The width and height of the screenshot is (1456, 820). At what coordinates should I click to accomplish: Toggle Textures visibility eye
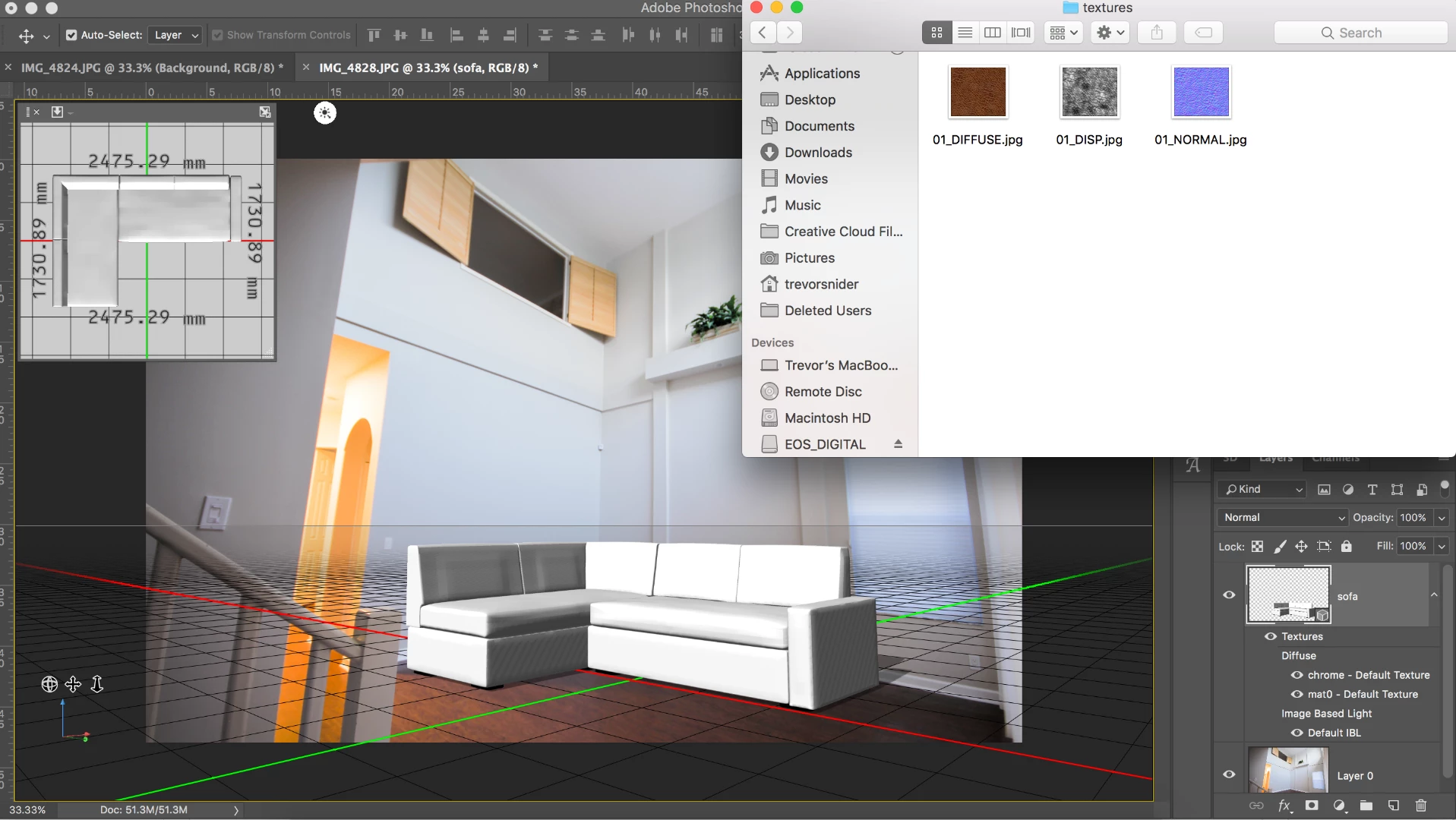1270,636
